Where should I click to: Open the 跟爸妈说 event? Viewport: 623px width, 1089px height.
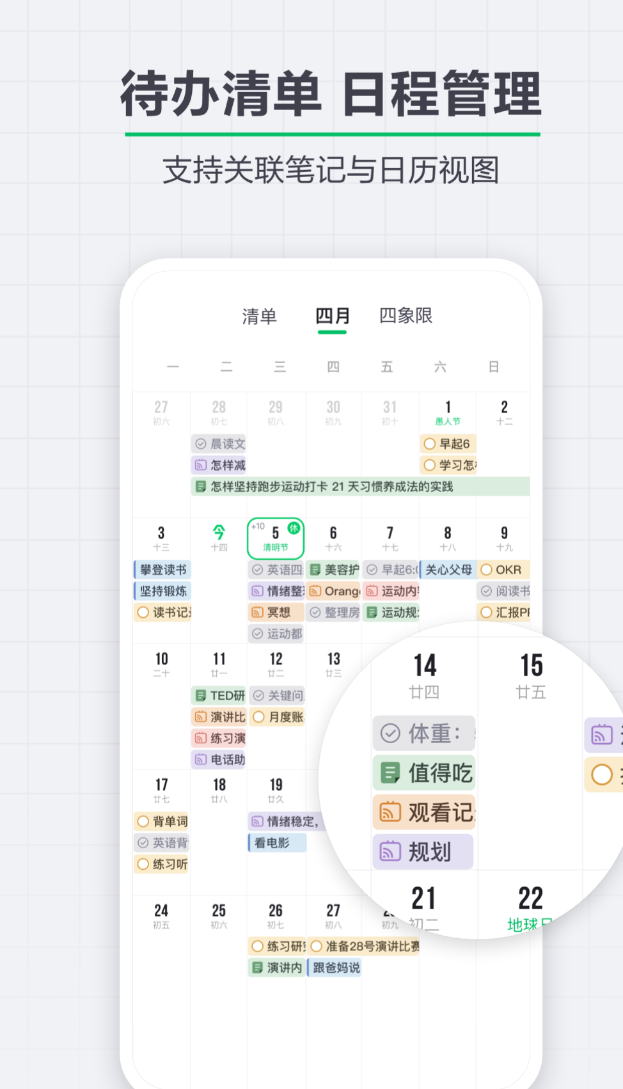334,967
